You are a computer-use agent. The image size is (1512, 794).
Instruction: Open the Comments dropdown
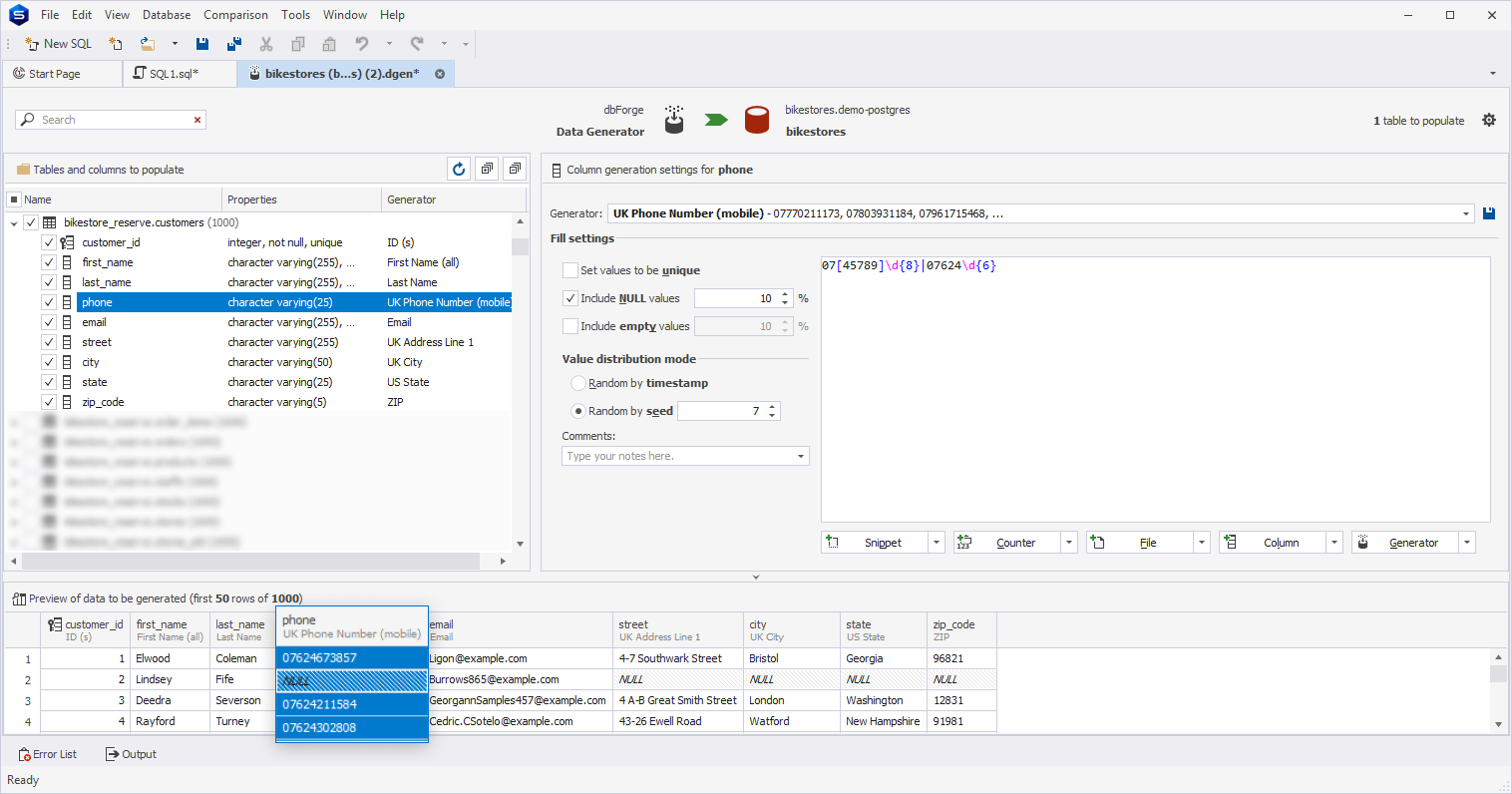pyautogui.click(x=800, y=456)
